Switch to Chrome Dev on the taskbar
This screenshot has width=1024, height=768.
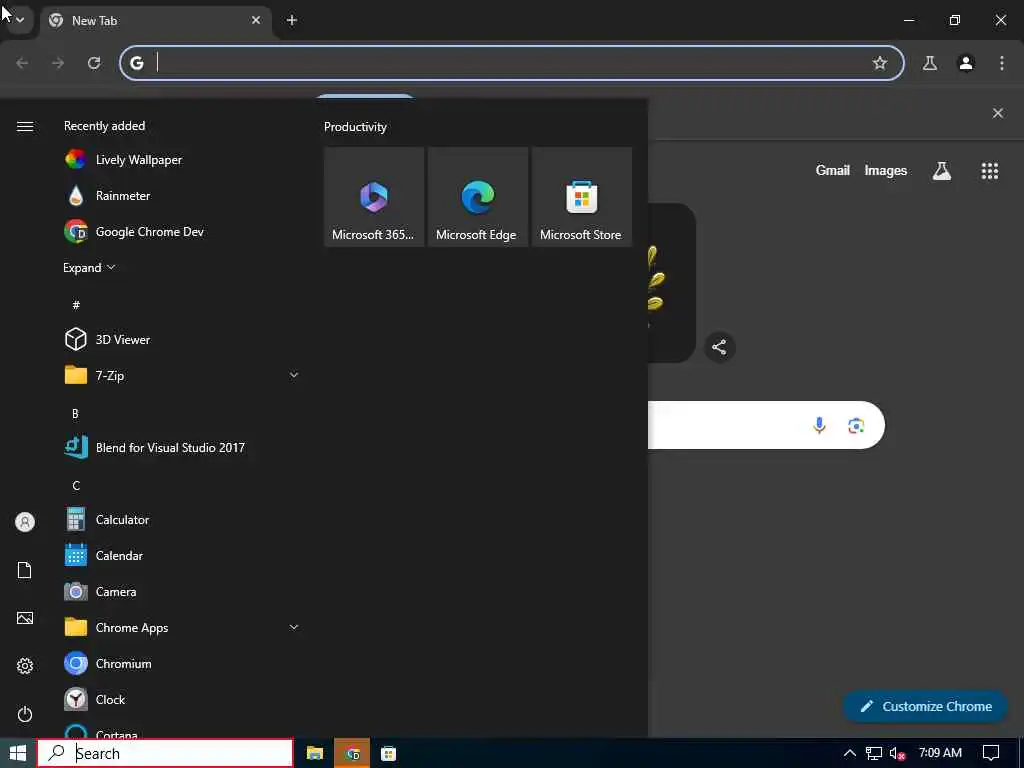[x=352, y=753]
